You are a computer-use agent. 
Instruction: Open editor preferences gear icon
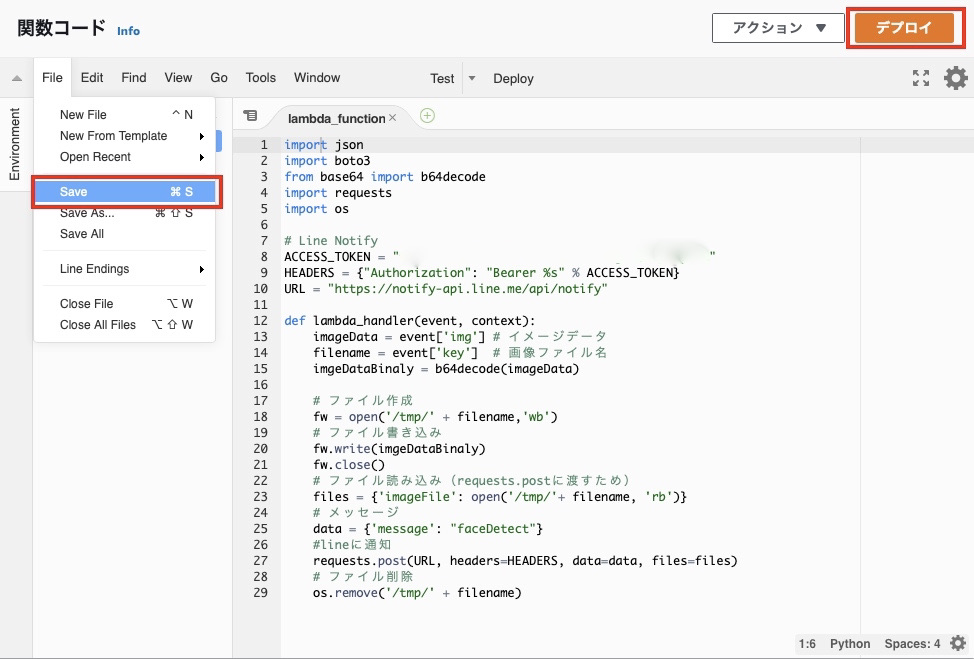tap(955, 78)
